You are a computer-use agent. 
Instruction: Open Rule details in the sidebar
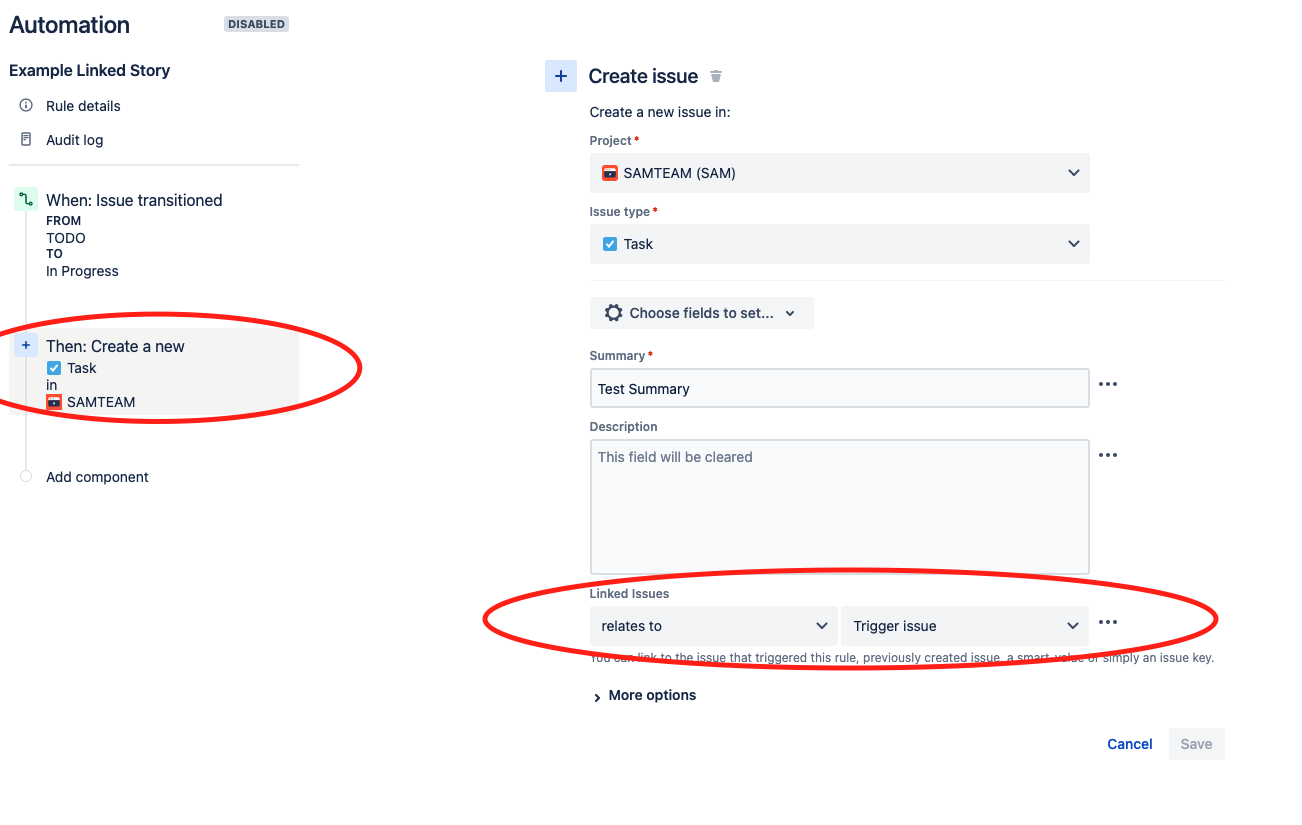83,105
